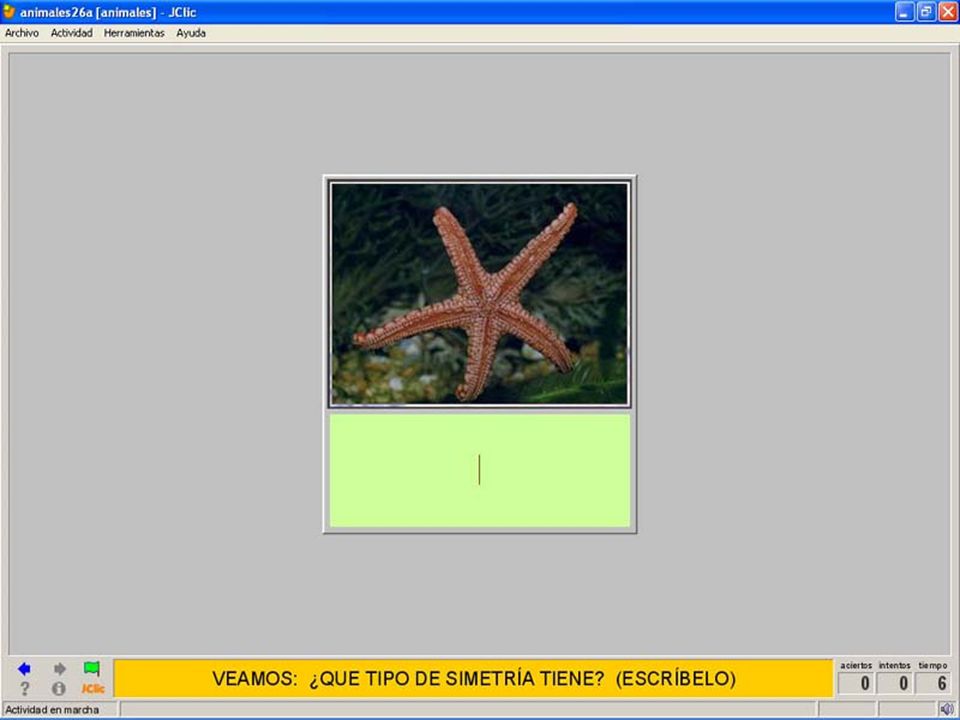The width and height of the screenshot is (960, 720).
Task: Click the tiempo counter
Action: click(x=932, y=683)
